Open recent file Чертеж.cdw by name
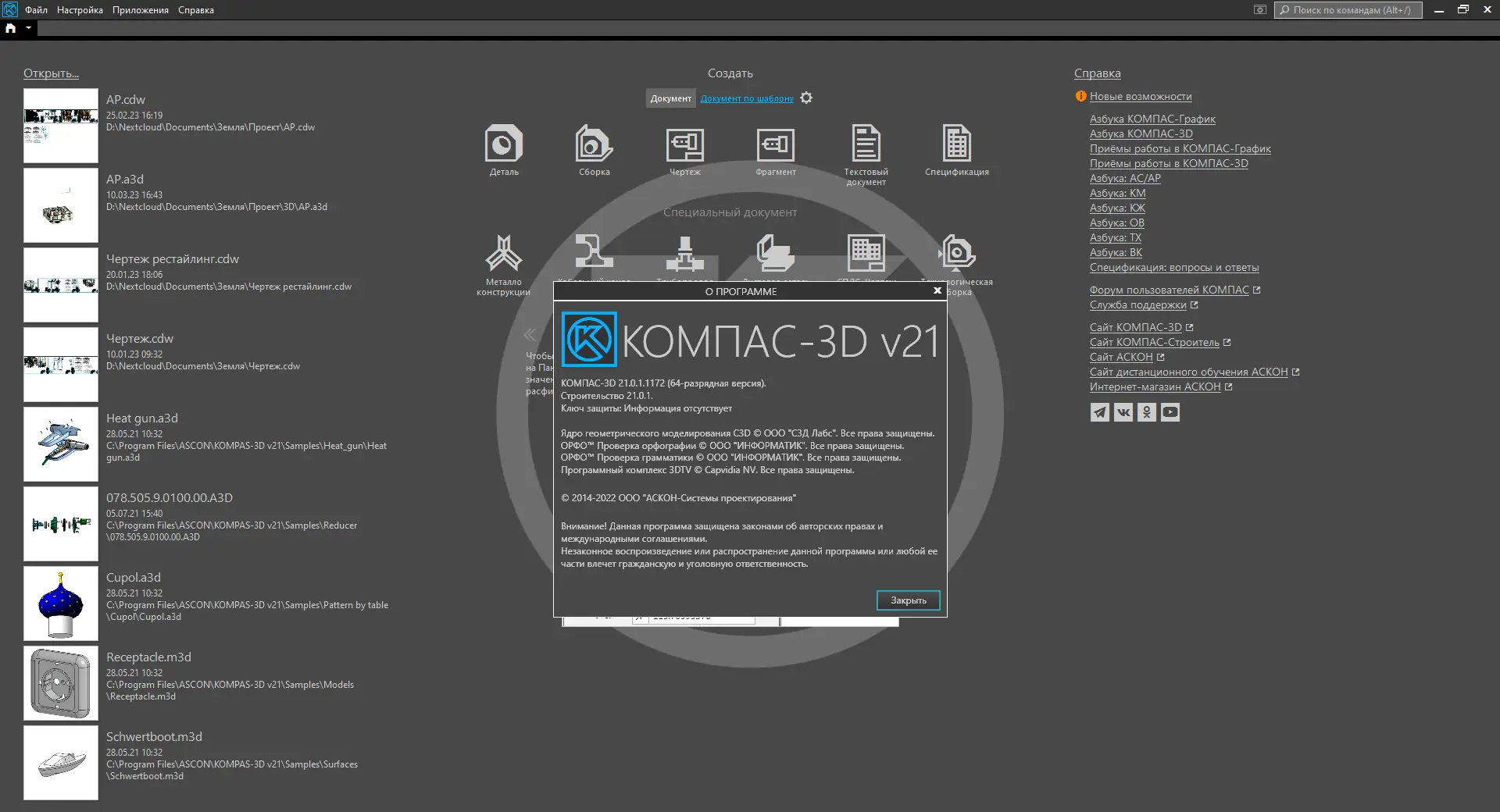1500x812 pixels. (140, 339)
